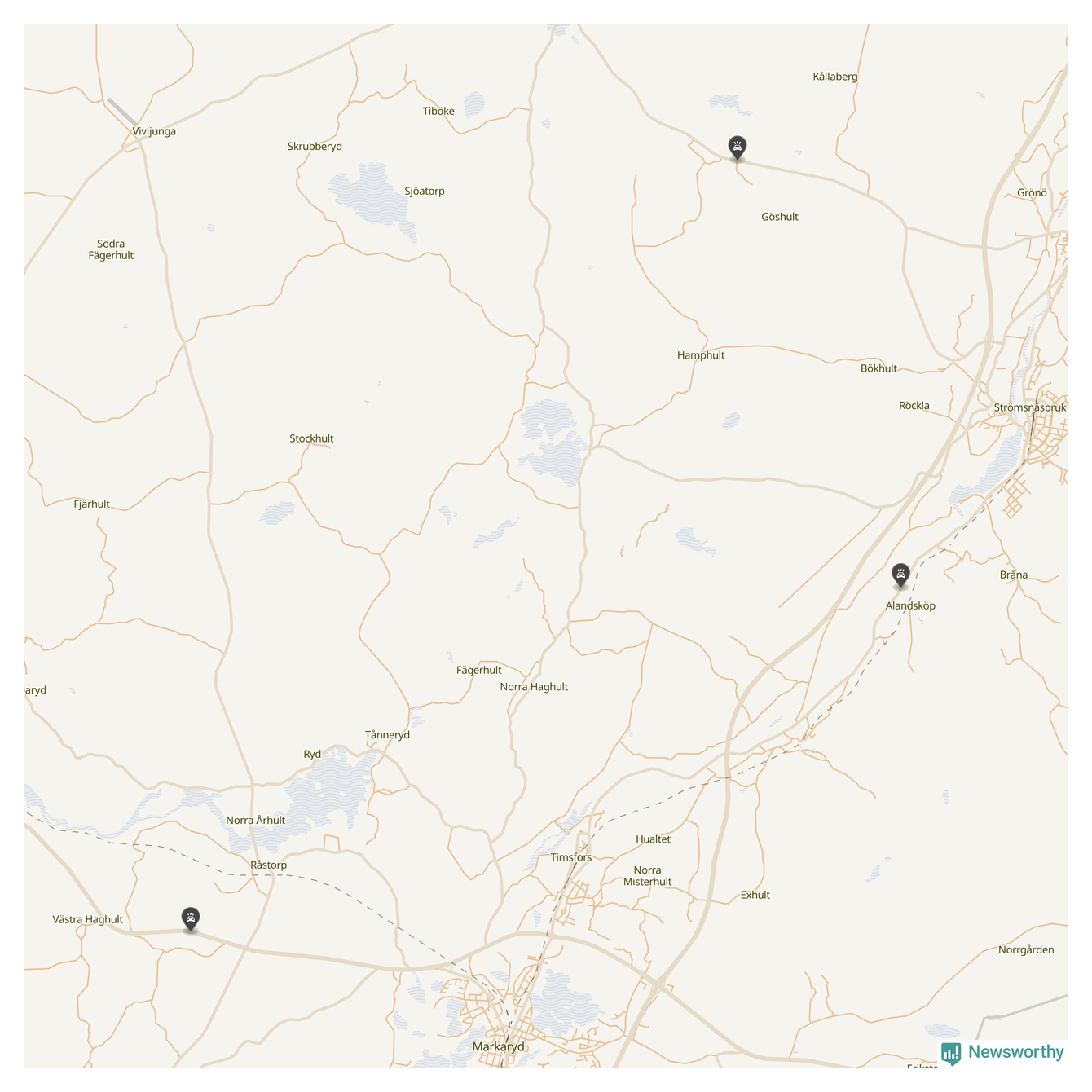
Task: Click the Exhult place label
Action: [x=755, y=895]
